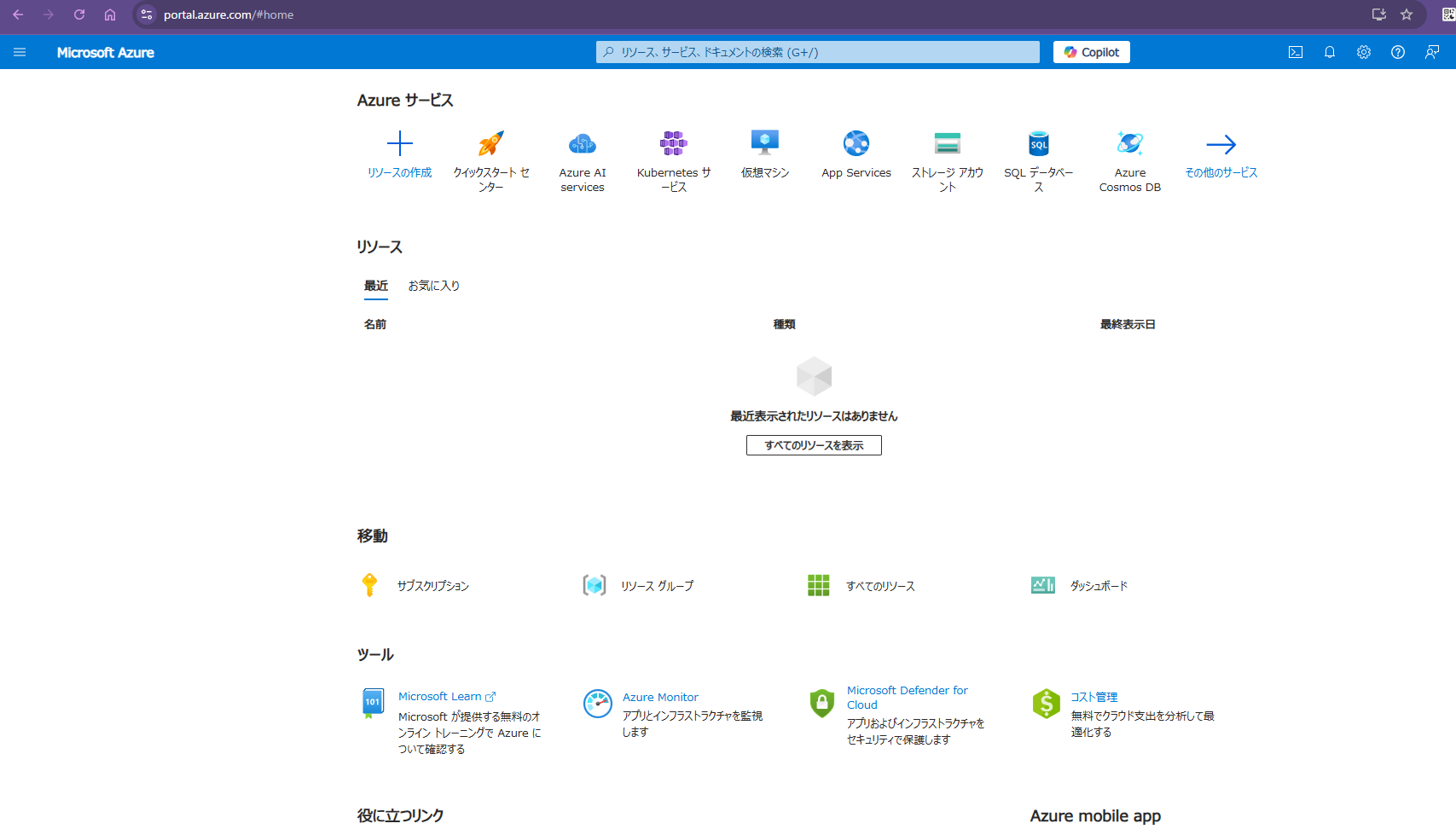Open Kubernetes サービス icon
Viewport: 1456px width, 835px height.
[674, 143]
